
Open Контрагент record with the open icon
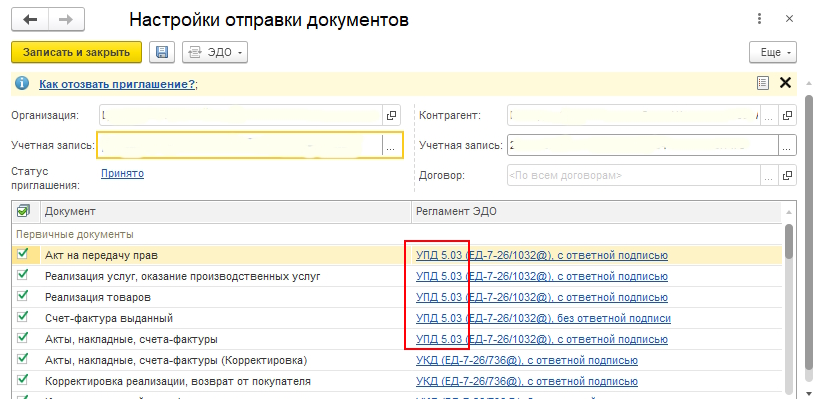(x=788, y=115)
